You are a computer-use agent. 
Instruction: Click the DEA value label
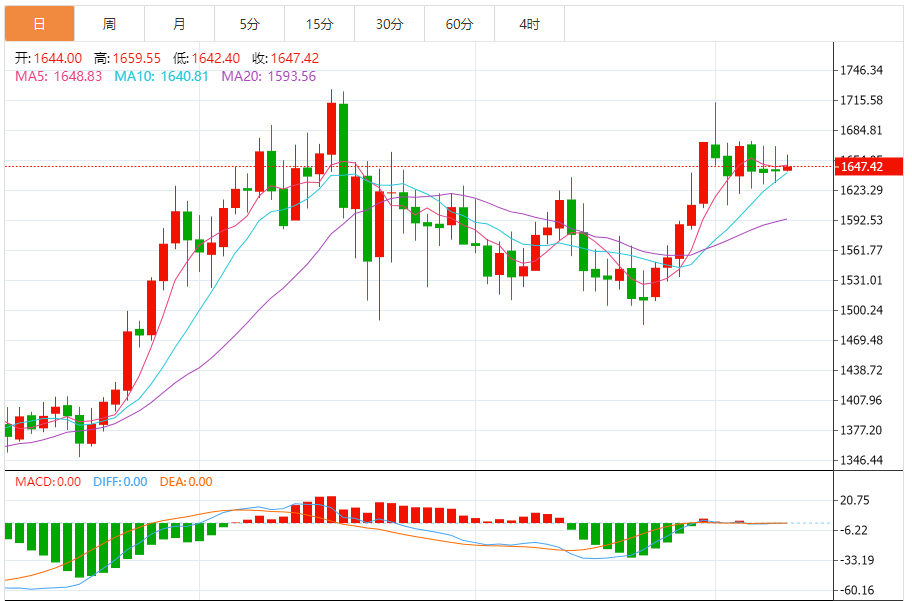click(186, 482)
